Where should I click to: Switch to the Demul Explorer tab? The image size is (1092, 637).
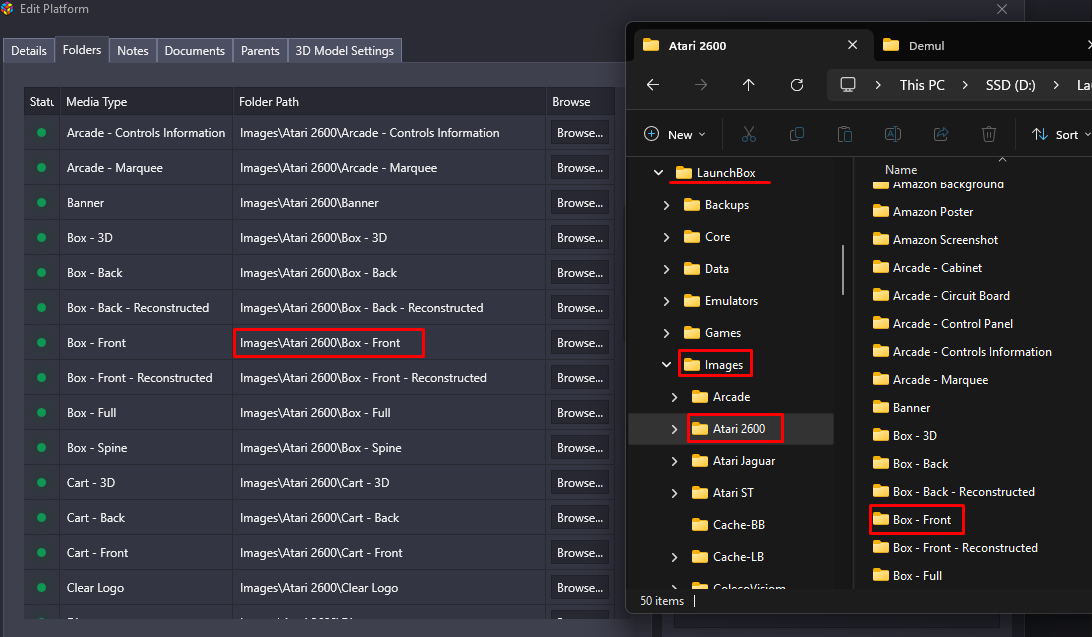(926, 46)
